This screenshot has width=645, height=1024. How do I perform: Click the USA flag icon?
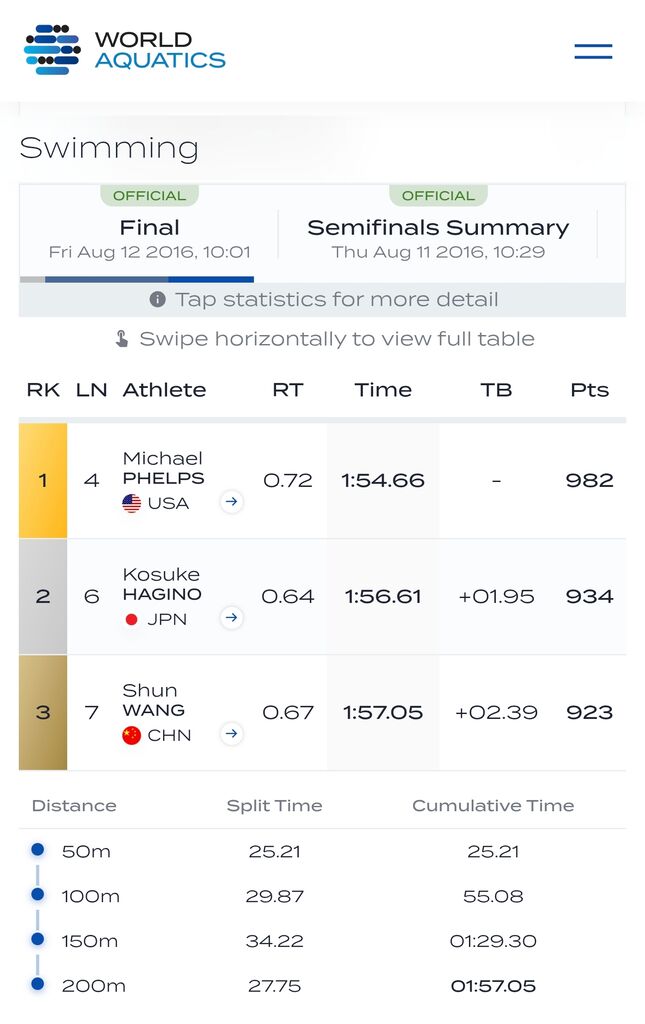click(131, 503)
